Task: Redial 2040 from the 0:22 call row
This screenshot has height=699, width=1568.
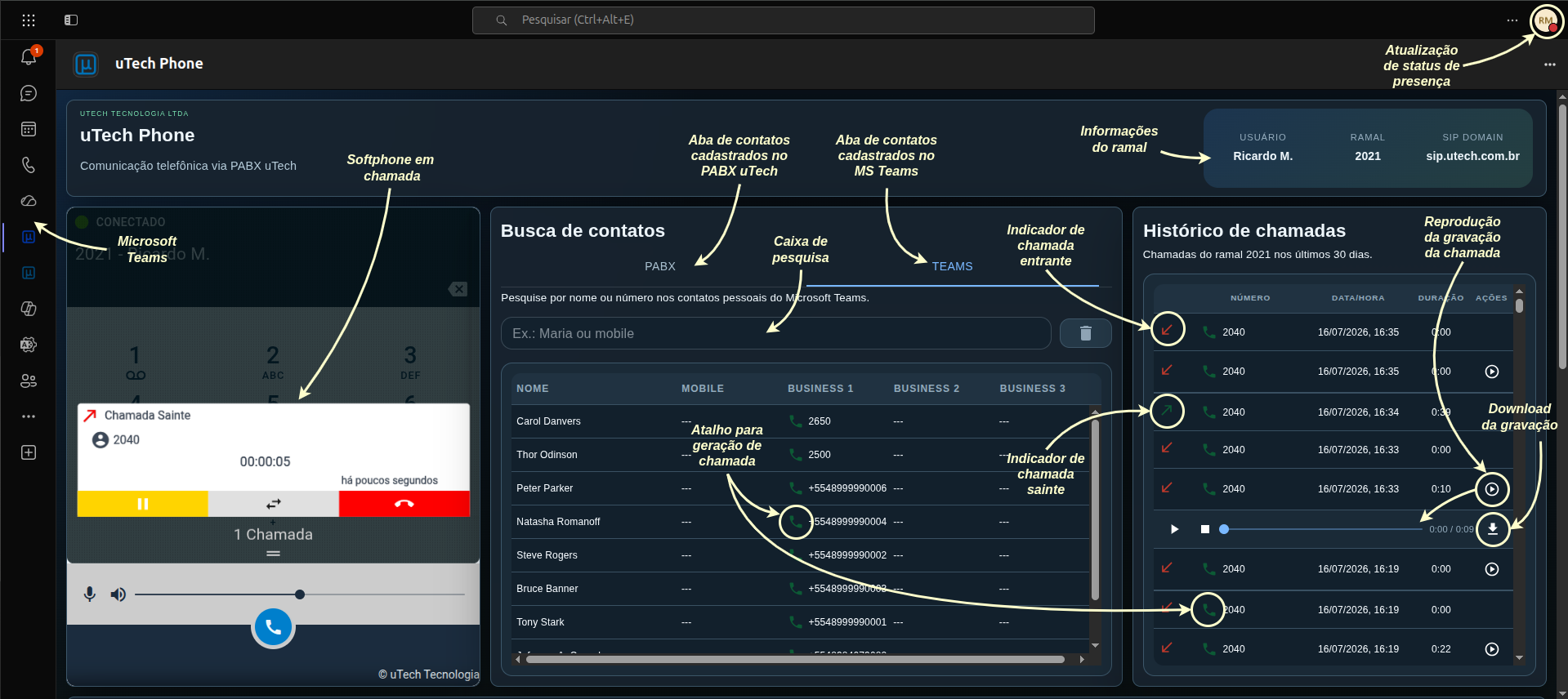Action: point(1208,649)
